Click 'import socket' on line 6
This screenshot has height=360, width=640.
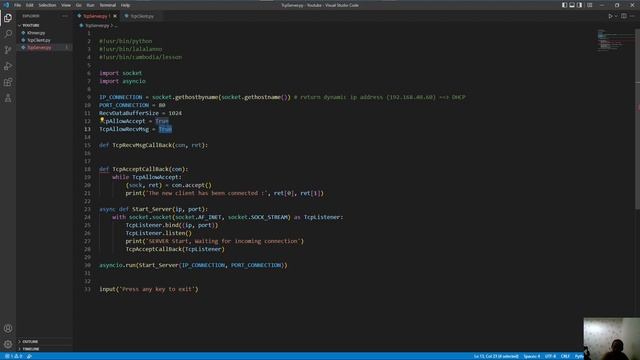pos(121,73)
